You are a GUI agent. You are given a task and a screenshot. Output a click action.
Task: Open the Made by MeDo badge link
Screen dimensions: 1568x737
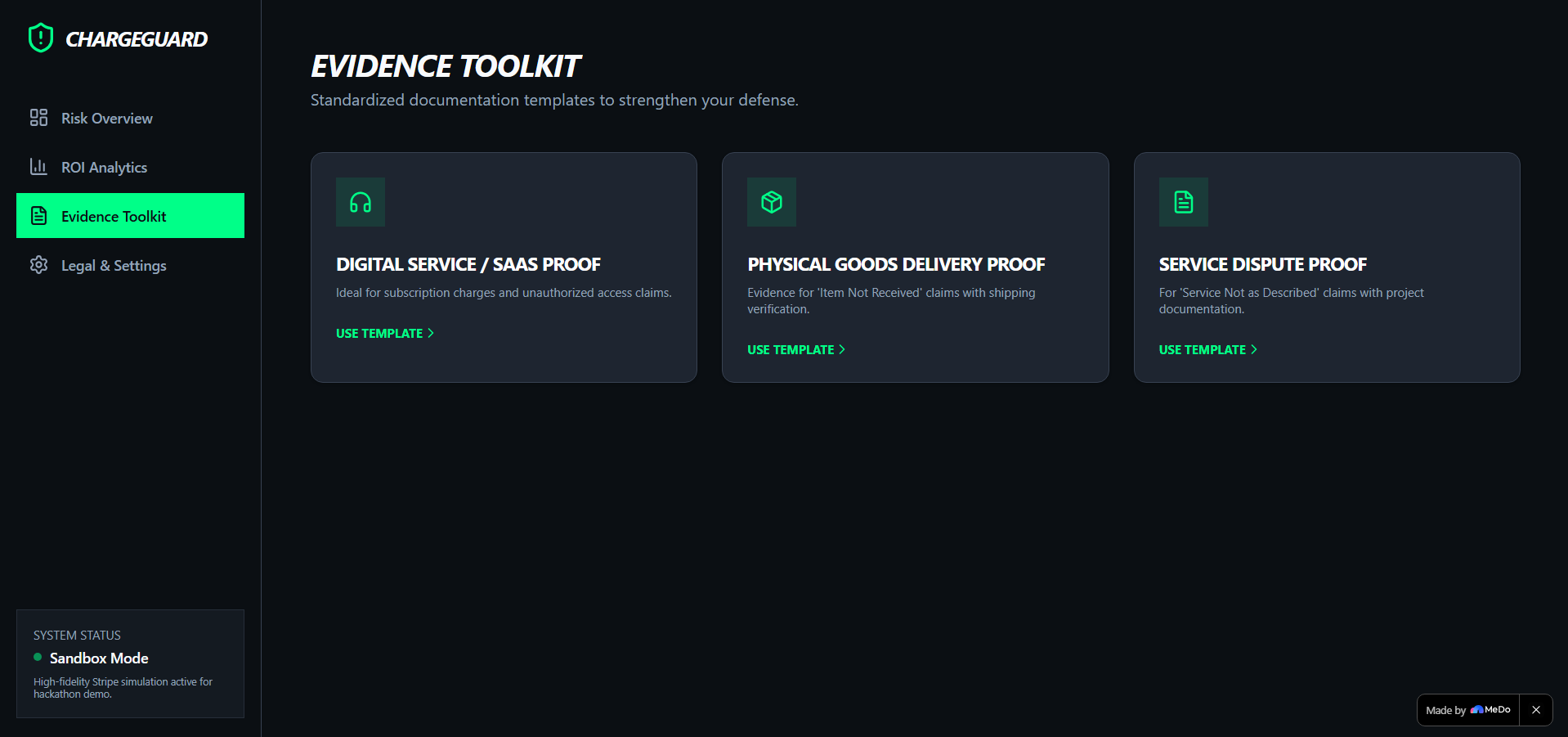pos(1468,710)
